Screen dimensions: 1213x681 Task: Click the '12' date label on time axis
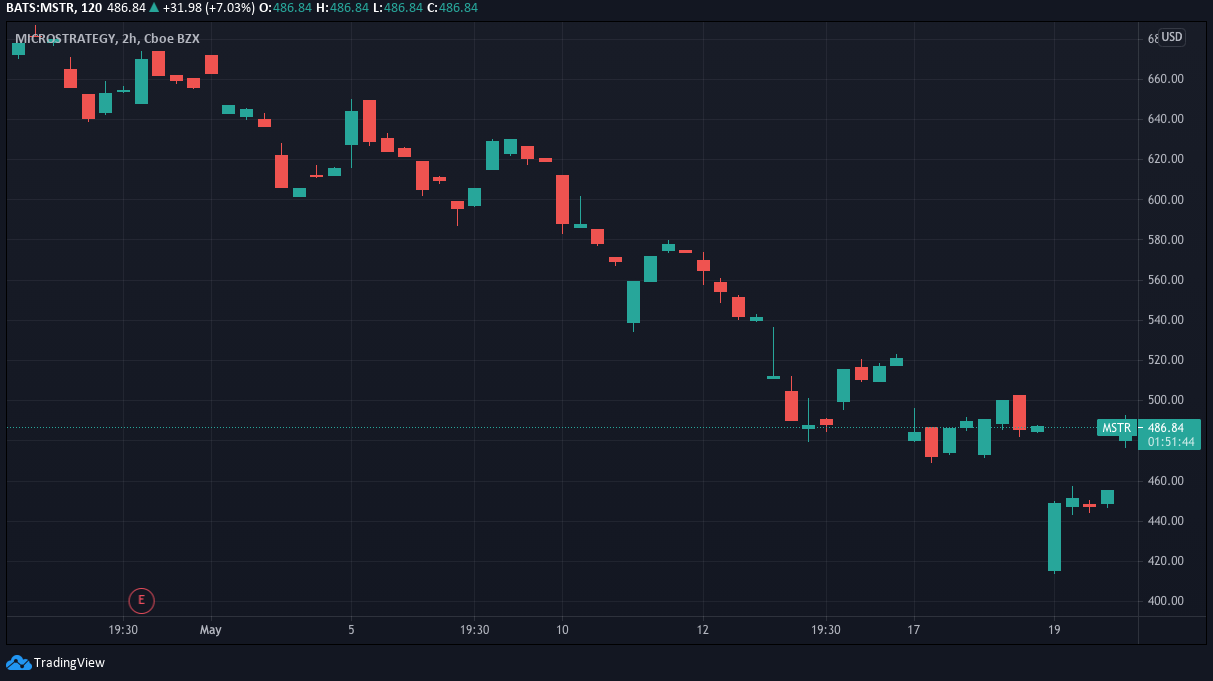(x=703, y=630)
